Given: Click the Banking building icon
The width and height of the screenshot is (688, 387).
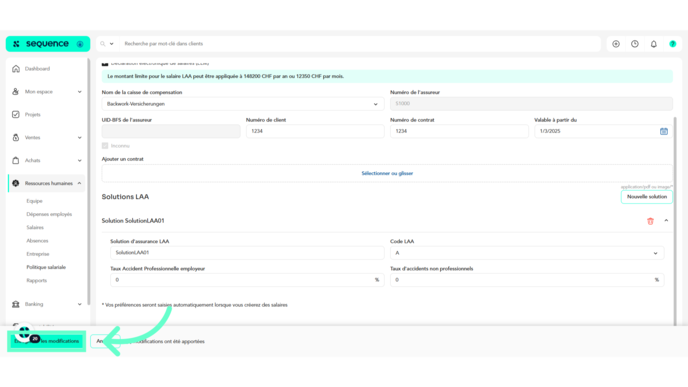Looking at the screenshot, I should [16, 304].
